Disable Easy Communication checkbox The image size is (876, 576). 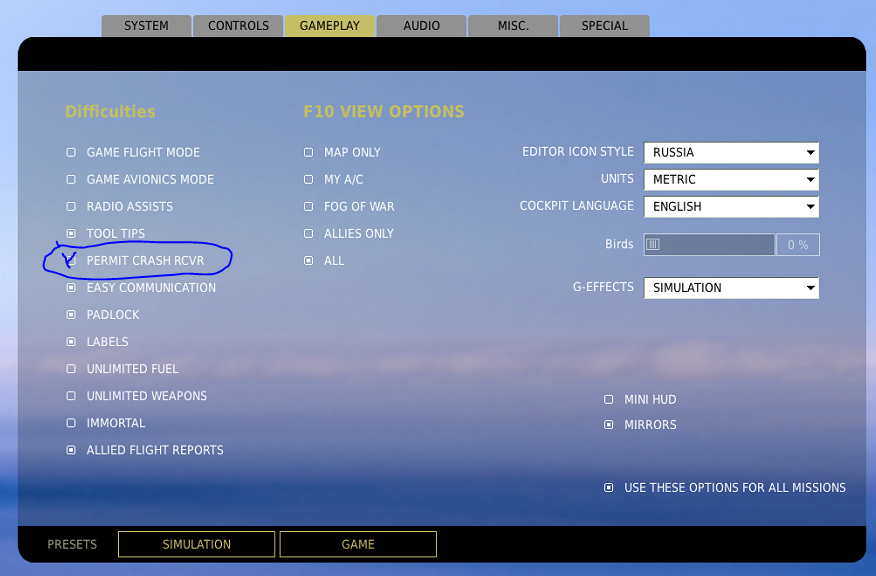tap(71, 288)
